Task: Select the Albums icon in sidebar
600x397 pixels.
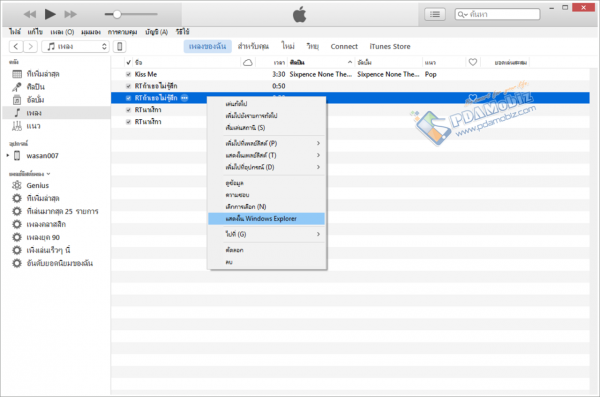Action: click(17, 100)
